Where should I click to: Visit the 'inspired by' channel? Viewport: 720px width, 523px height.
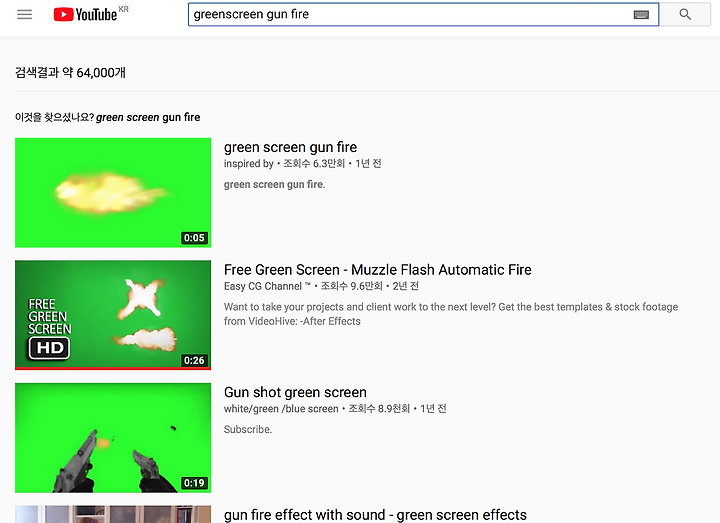(x=248, y=163)
